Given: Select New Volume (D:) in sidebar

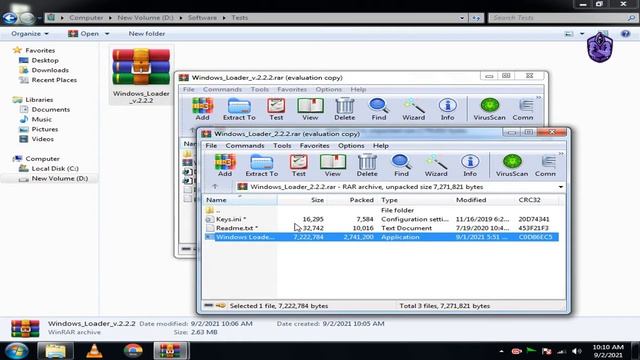Looking at the screenshot, I should click(59, 178).
